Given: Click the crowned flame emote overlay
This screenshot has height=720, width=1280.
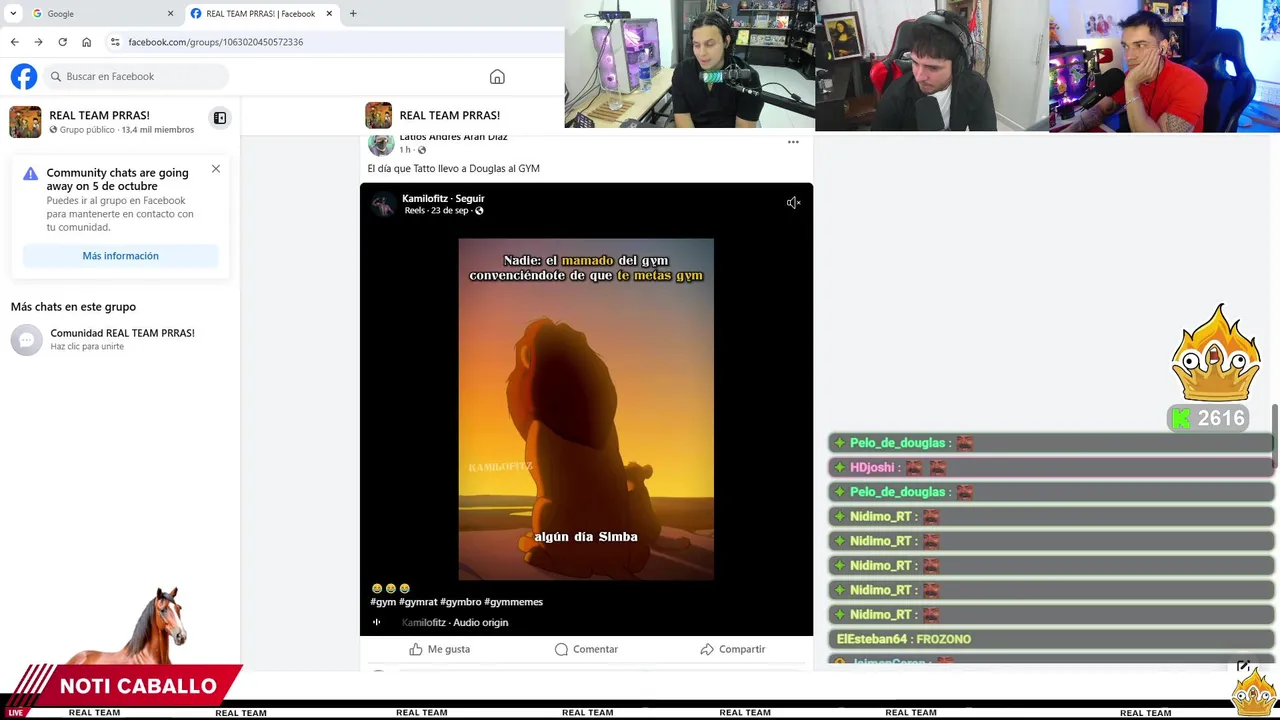Looking at the screenshot, I should (1216, 353).
